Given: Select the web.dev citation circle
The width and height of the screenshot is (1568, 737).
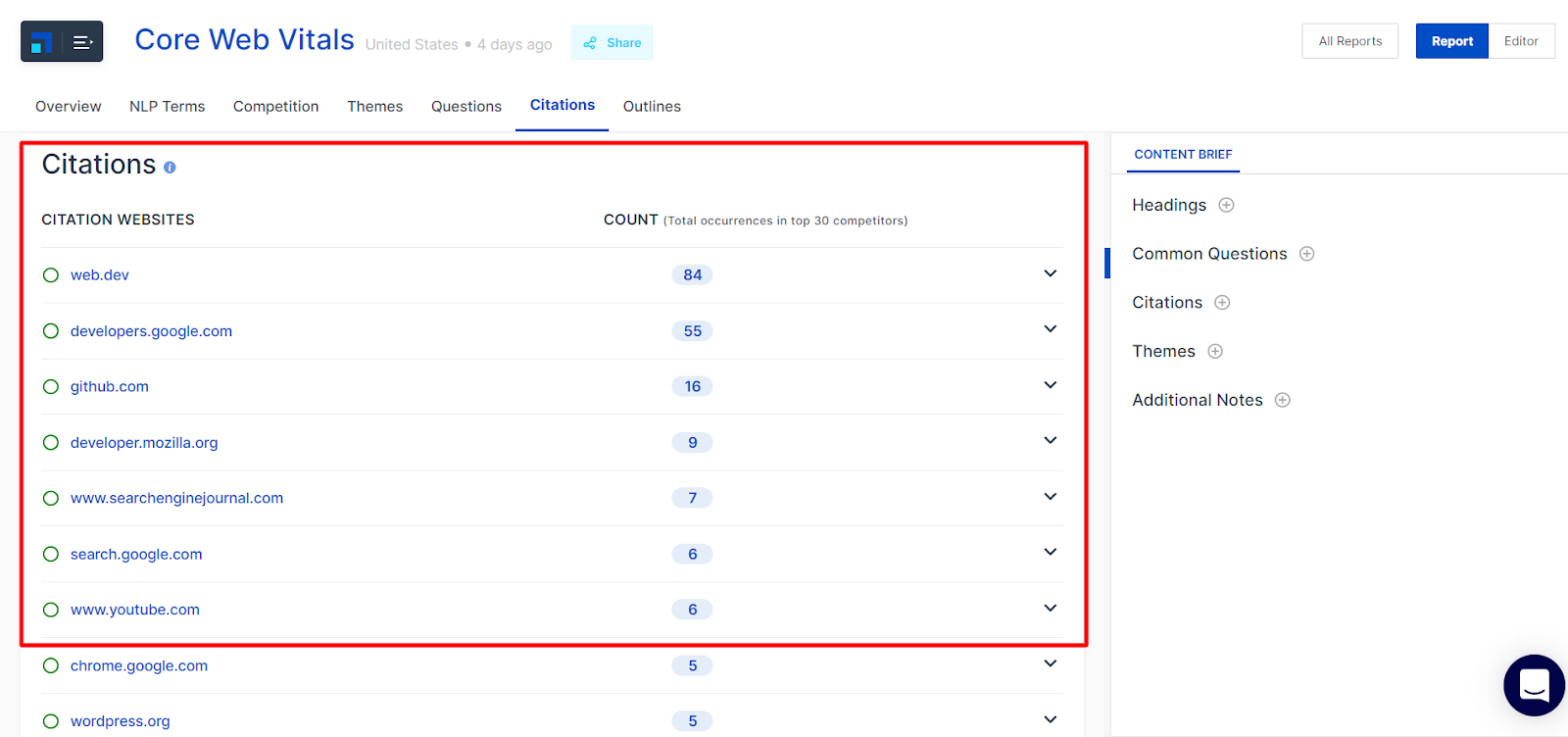Looking at the screenshot, I should (x=51, y=275).
